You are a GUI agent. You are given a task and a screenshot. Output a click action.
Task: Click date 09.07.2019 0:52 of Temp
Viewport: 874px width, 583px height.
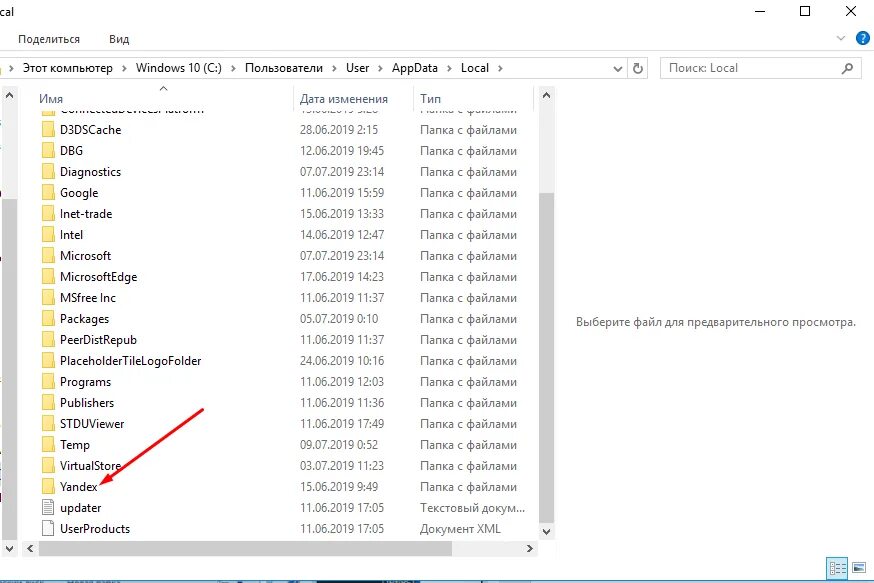coord(339,445)
